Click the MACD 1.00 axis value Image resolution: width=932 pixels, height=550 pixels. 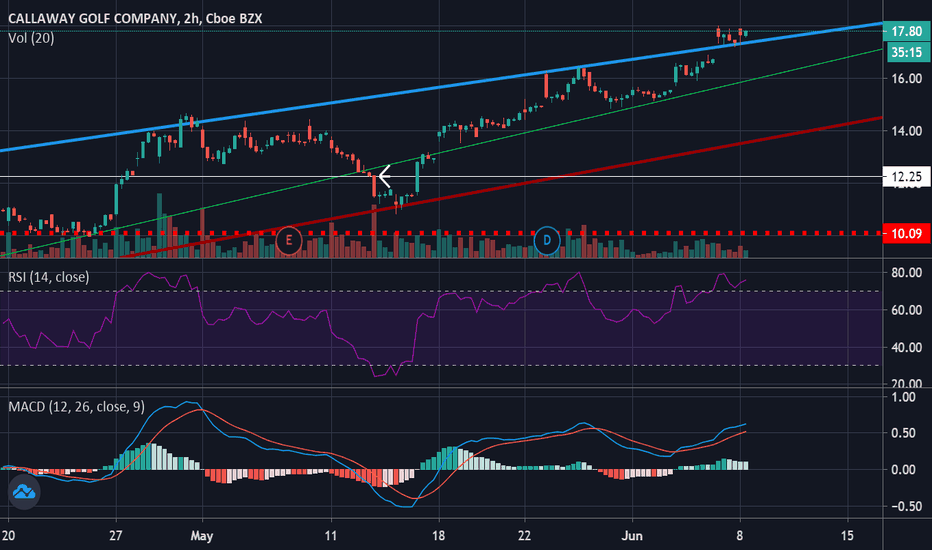tap(903, 397)
